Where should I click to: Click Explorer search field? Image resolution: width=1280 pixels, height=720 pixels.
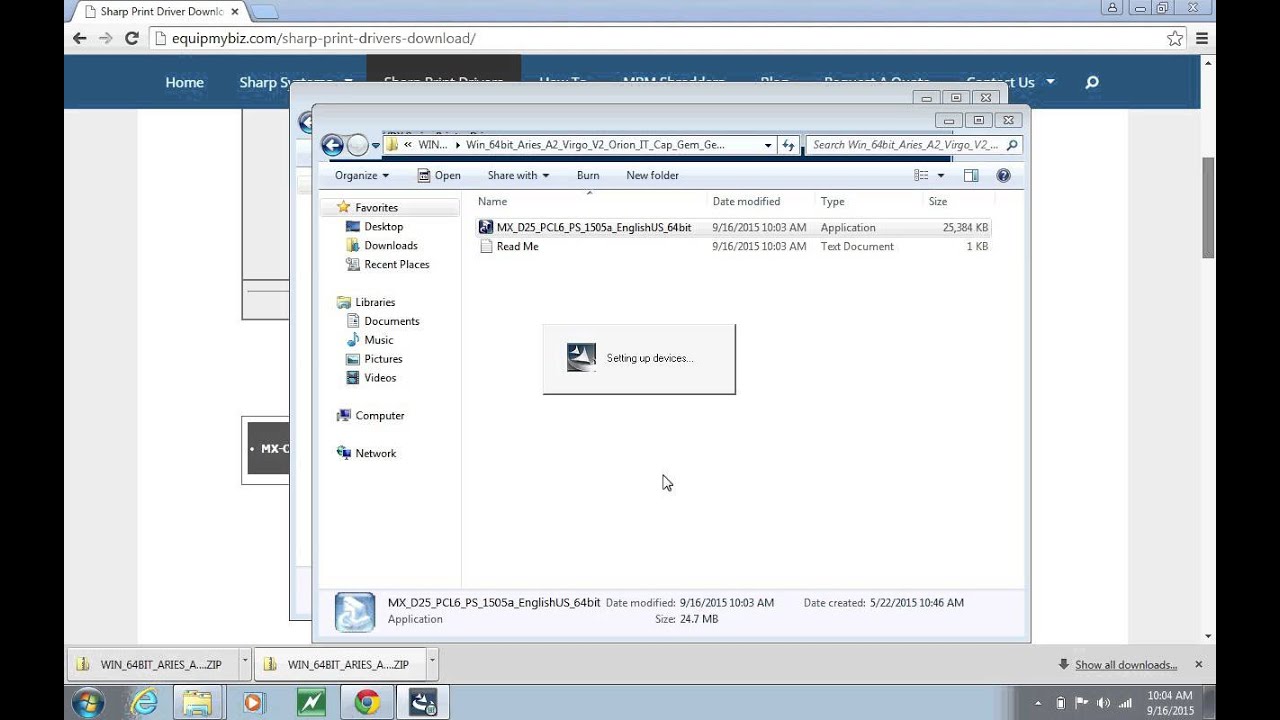click(x=914, y=145)
